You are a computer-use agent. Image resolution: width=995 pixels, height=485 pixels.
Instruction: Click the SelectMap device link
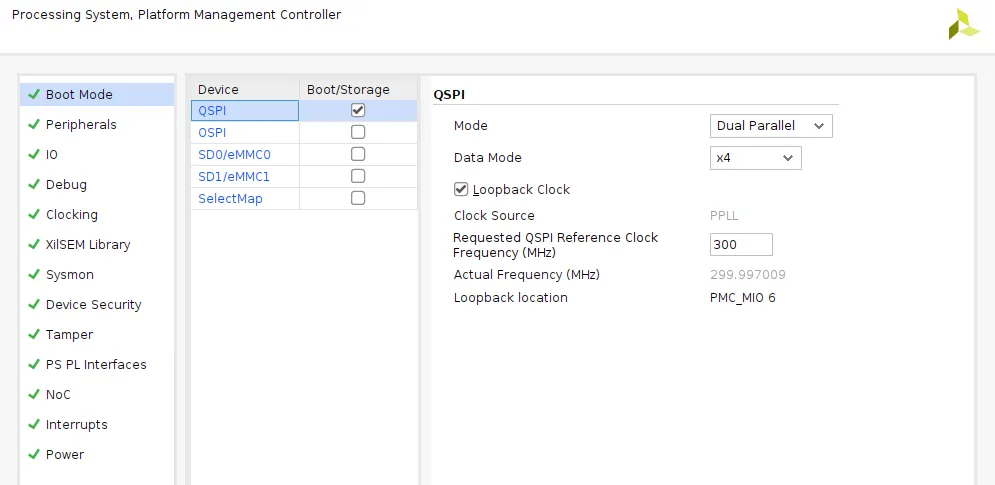tap(230, 198)
